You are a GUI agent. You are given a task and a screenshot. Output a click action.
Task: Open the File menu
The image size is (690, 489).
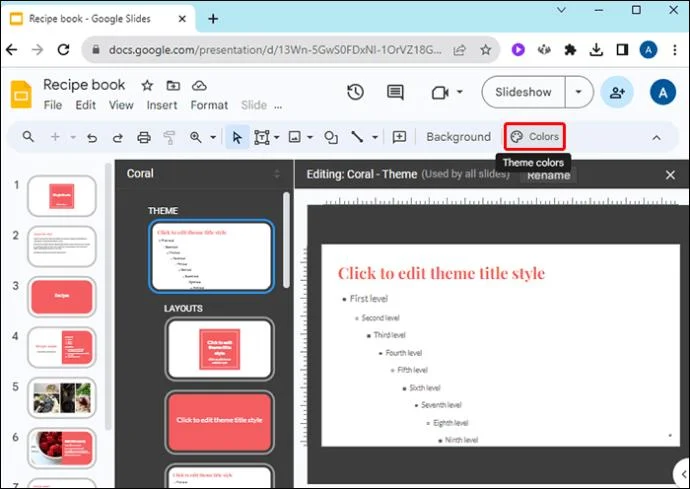click(53, 105)
